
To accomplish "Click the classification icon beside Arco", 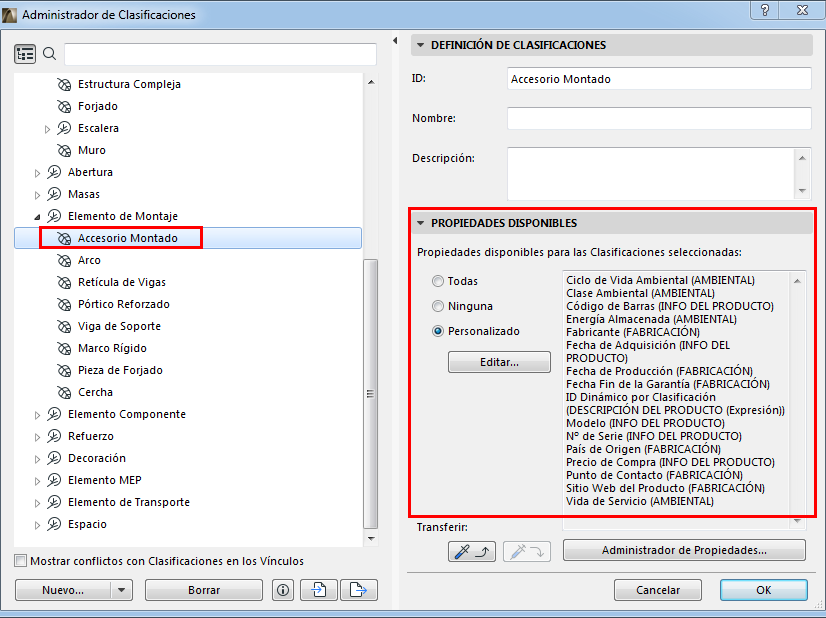I will (x=64, y=260).
